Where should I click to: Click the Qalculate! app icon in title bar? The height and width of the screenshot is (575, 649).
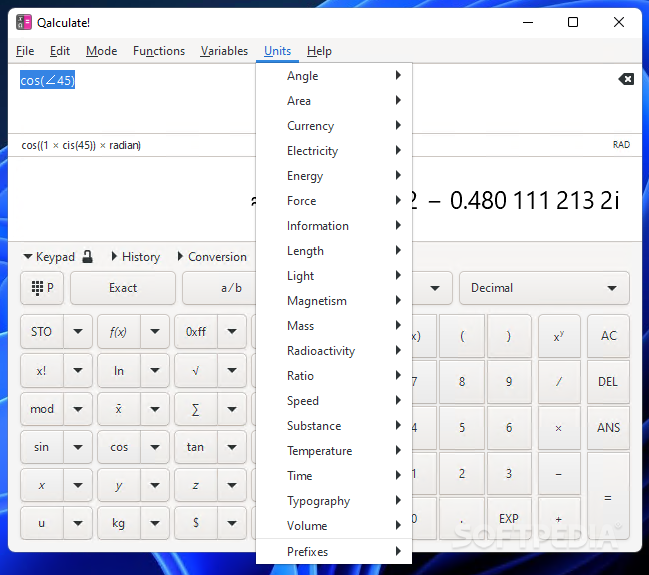(24, 22)
